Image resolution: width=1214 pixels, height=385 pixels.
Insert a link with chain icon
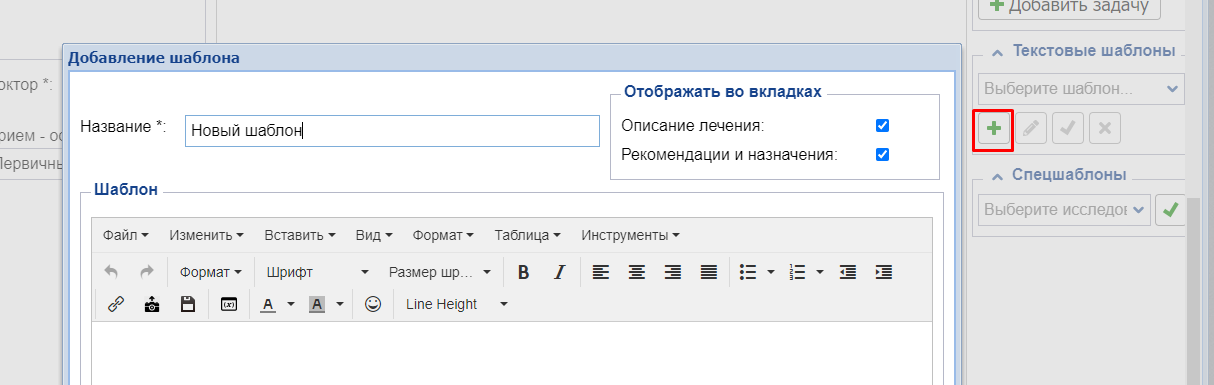115,304
